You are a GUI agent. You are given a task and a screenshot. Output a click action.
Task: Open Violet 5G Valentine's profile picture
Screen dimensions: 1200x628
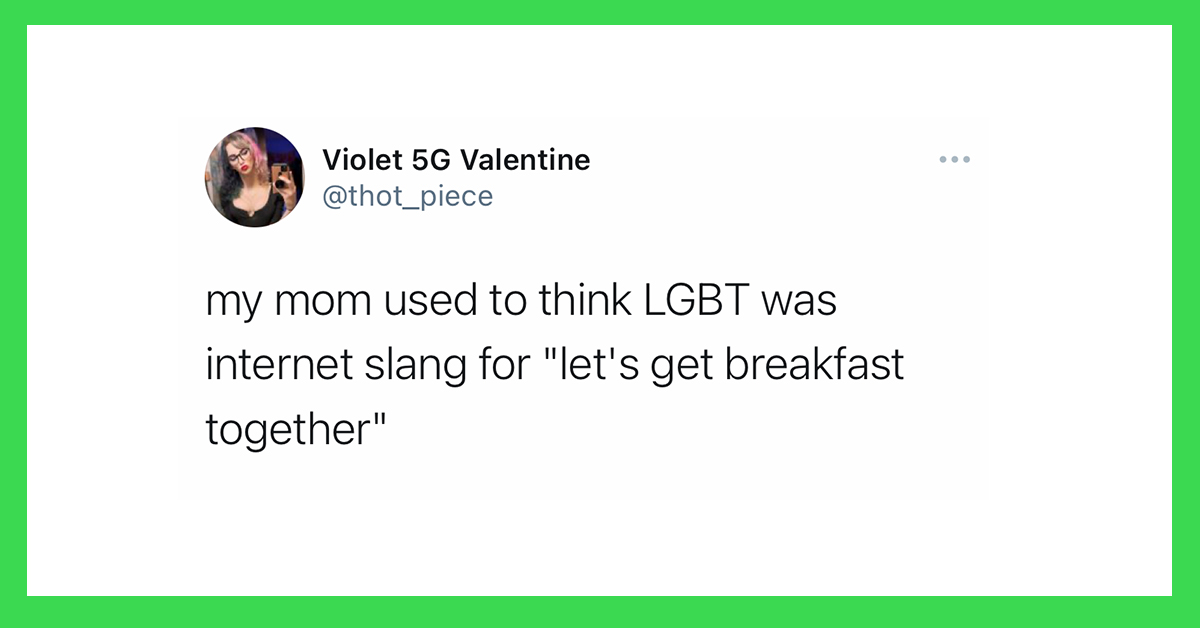click(254, 177)
